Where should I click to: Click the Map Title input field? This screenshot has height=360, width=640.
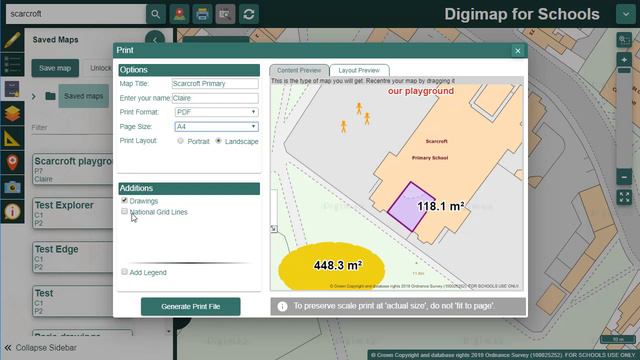pos(215,84)
